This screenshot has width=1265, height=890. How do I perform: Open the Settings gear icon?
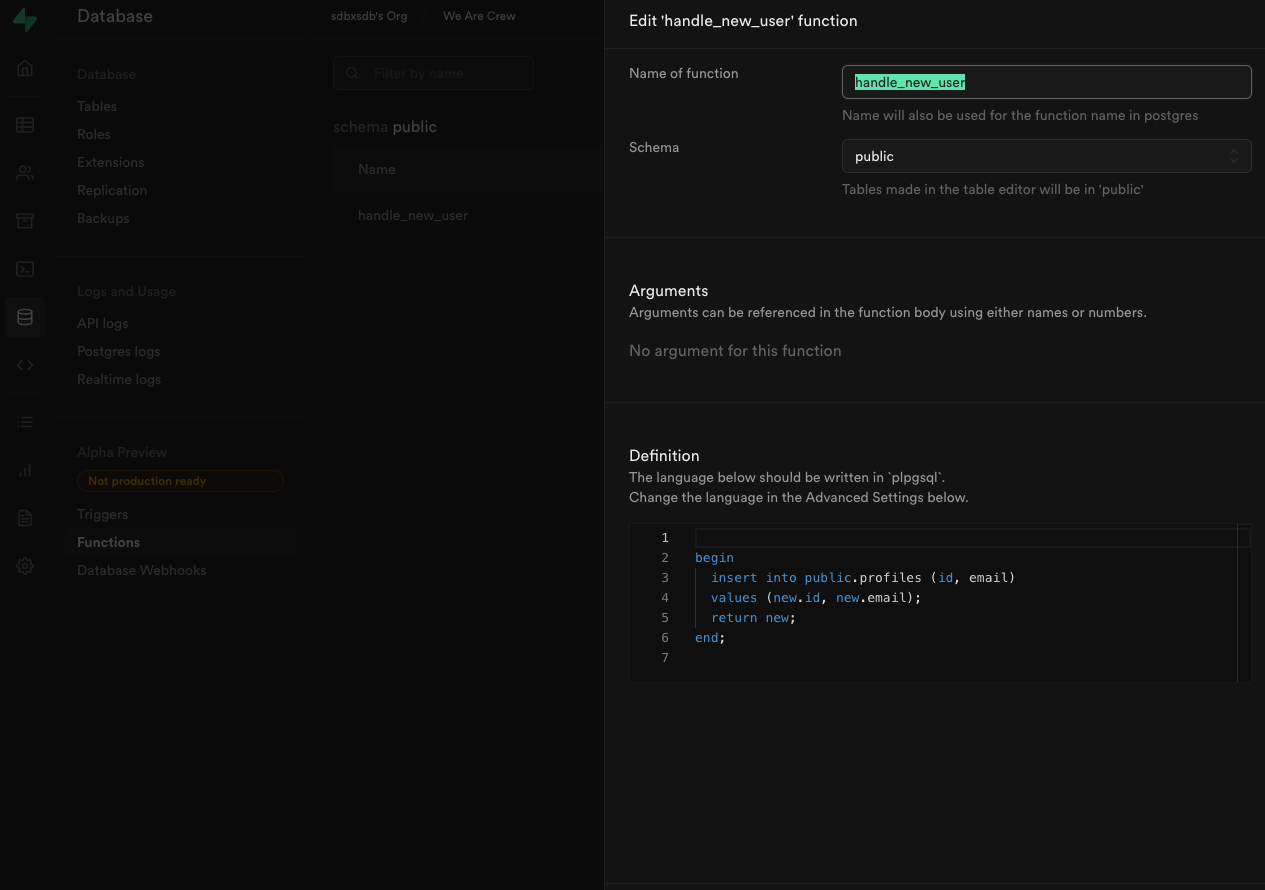pos(25,566)
